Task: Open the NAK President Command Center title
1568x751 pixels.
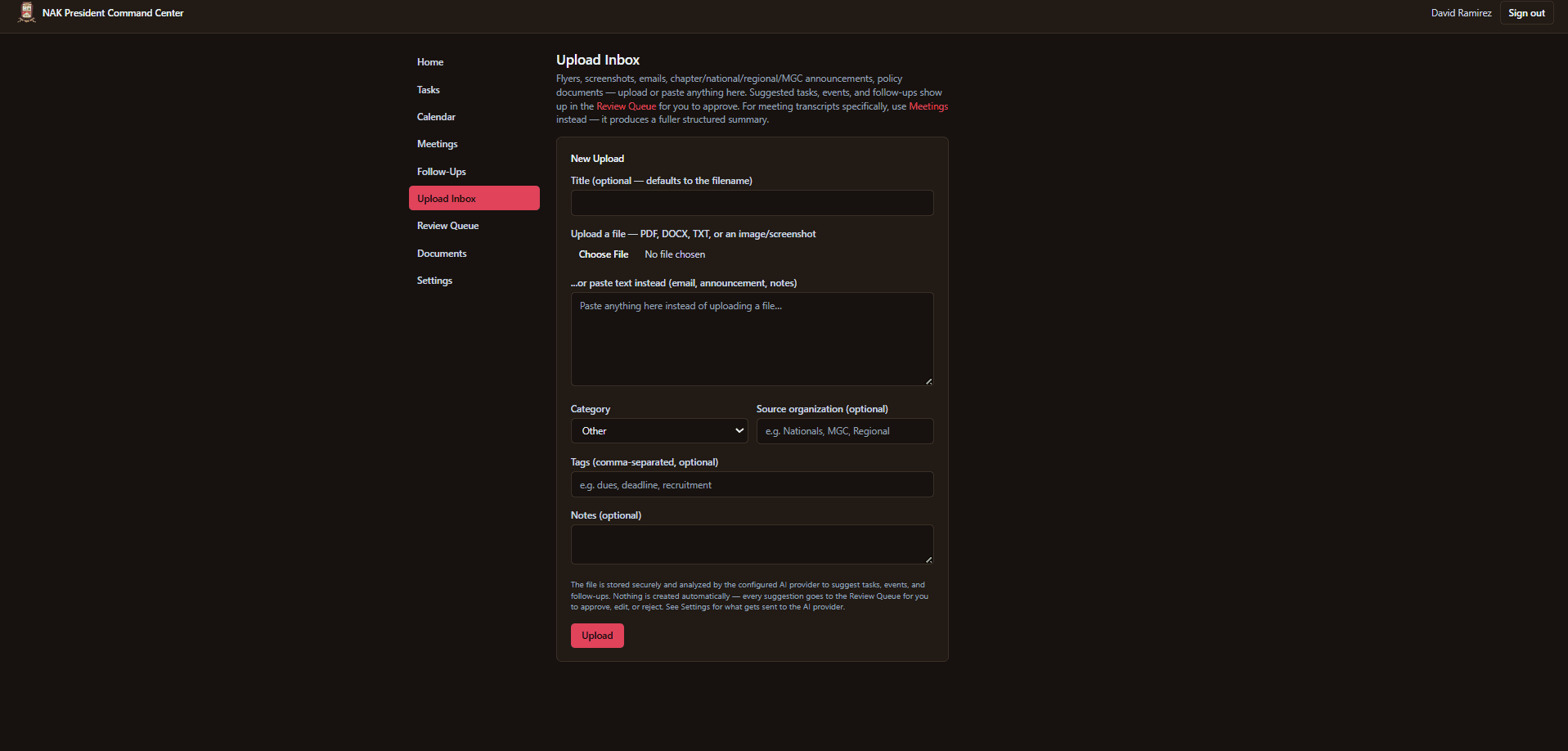Action: point(113,13)
